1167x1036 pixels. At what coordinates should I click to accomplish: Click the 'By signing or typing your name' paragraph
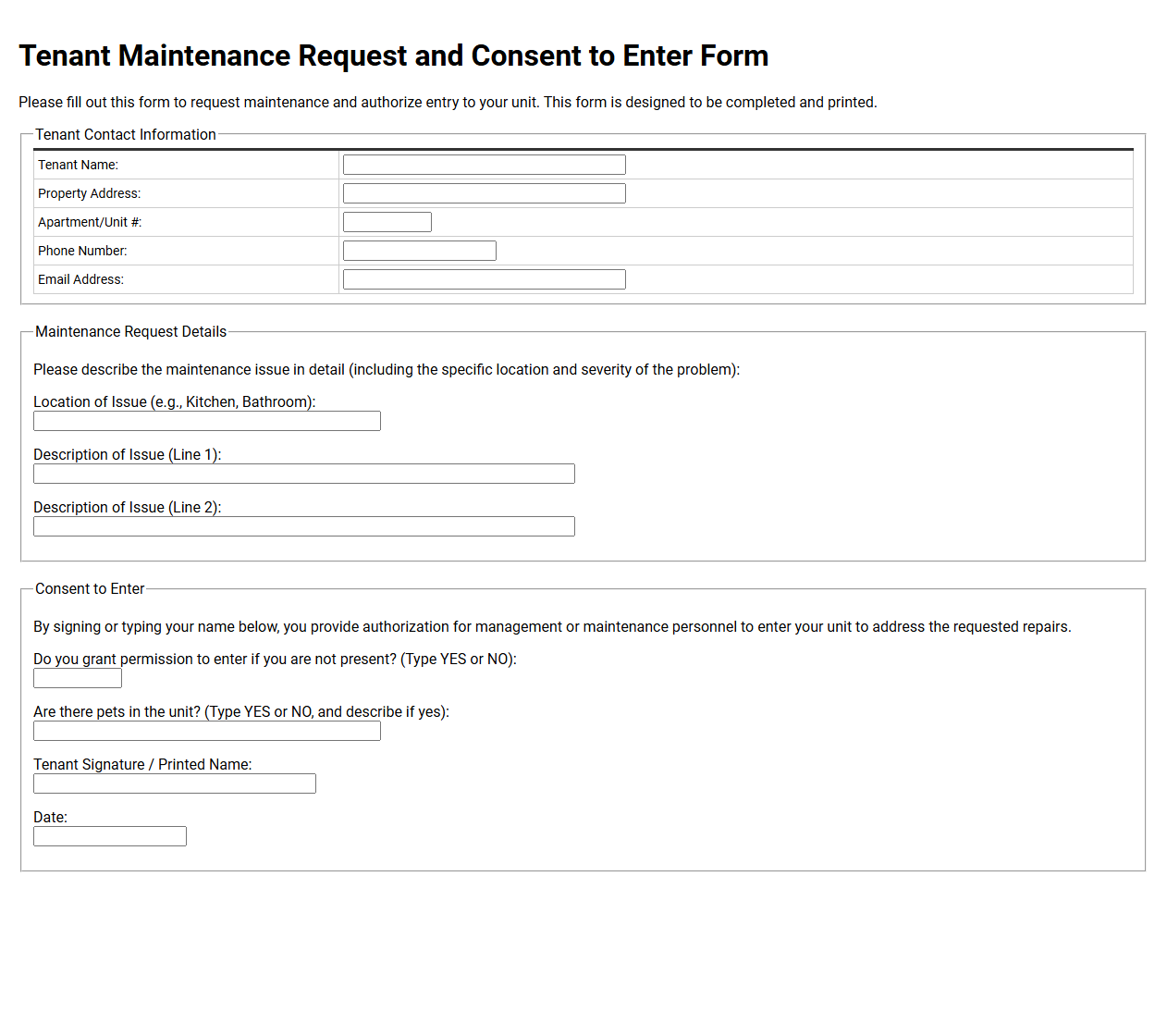click(552, 626)
